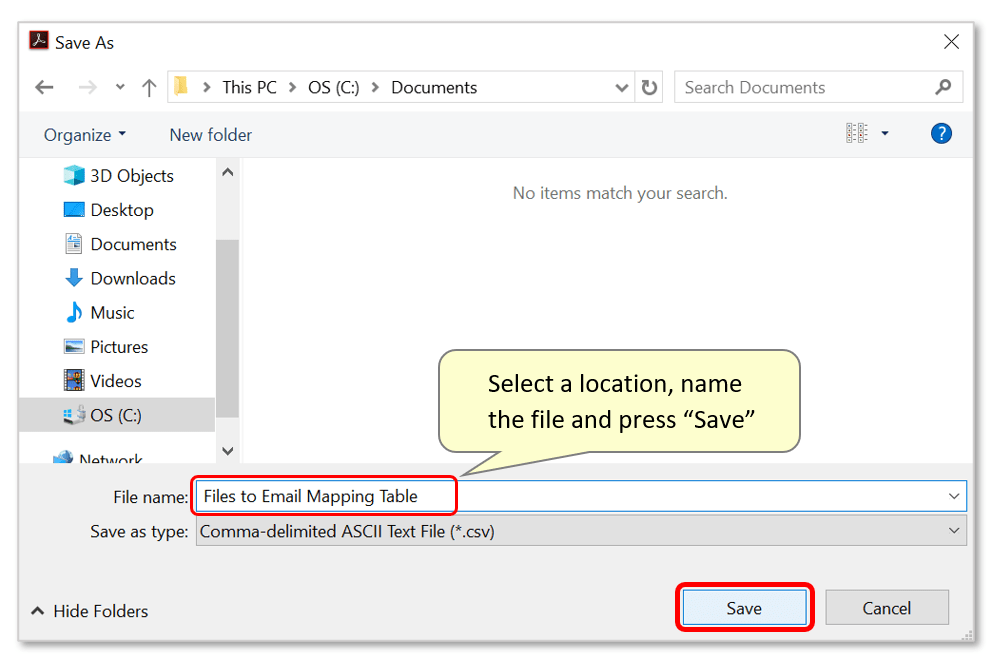Open the recent locations dropdown arrow
This screenshot has width=997, height=661.
120,87
